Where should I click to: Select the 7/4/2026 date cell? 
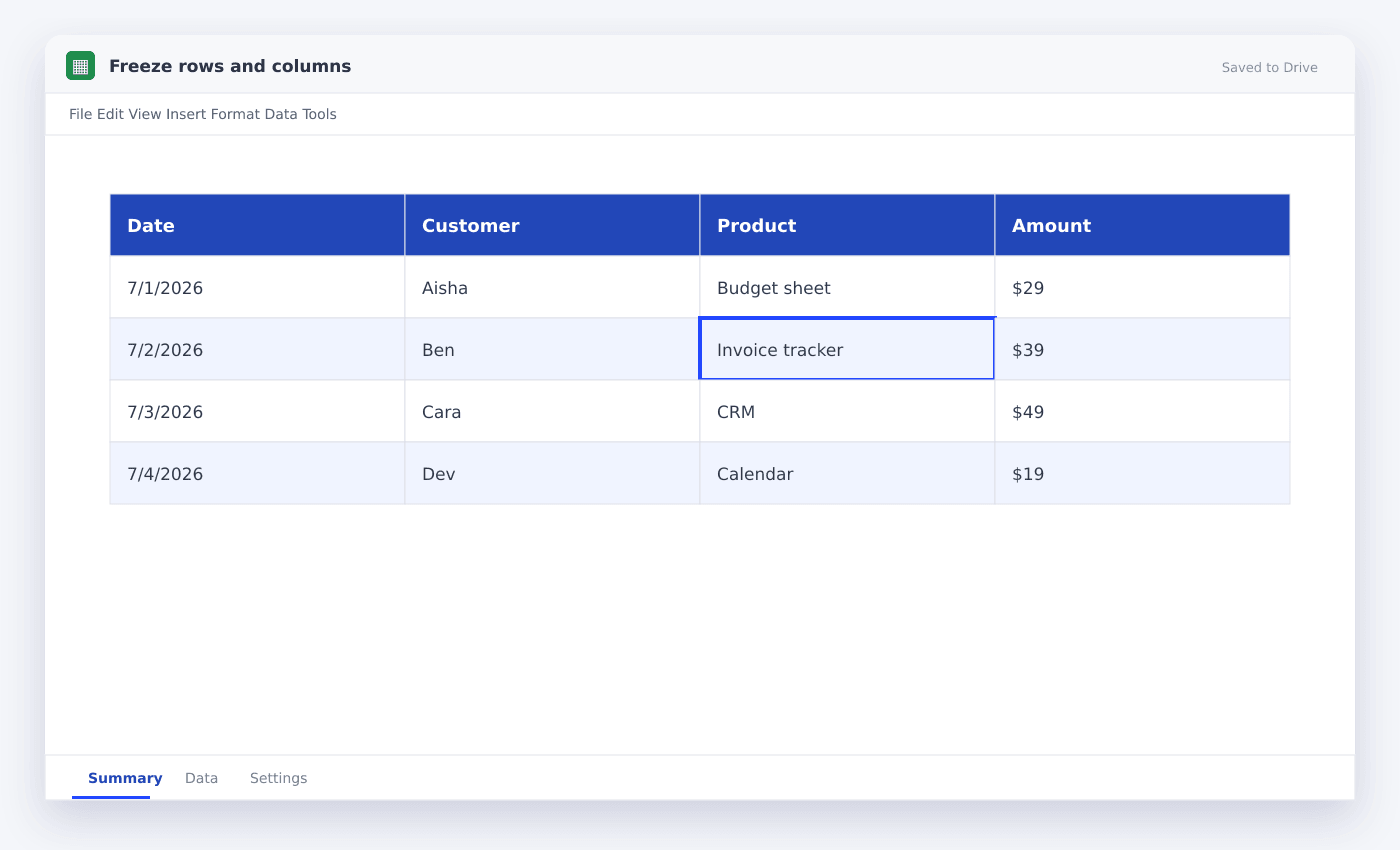click(257, 473)
